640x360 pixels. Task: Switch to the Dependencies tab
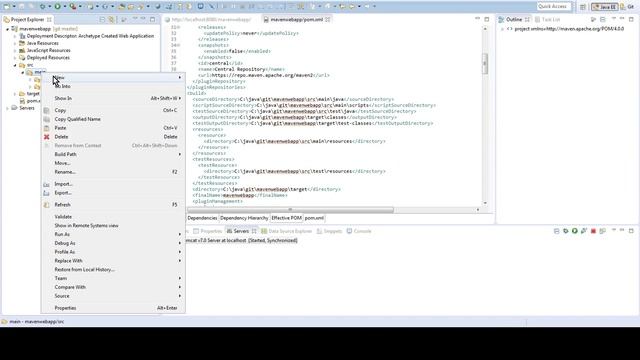(x=202, y=218)
